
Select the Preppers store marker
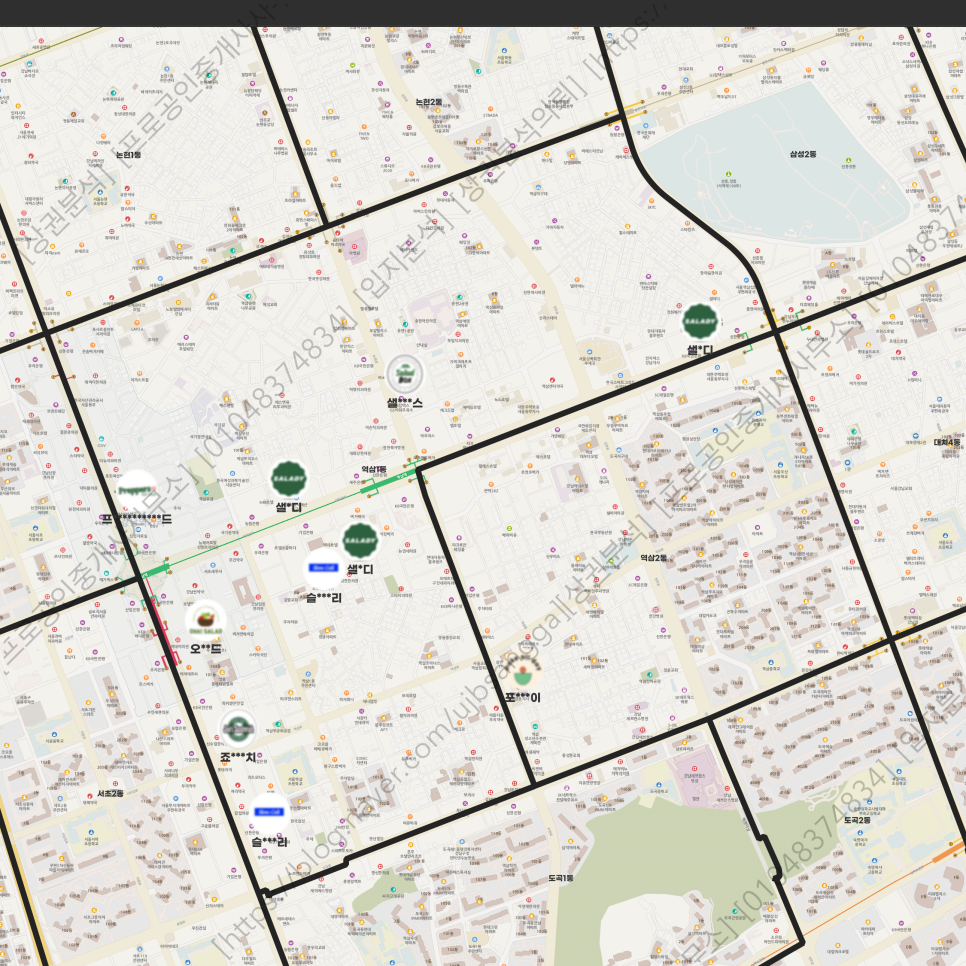[136, 490]
